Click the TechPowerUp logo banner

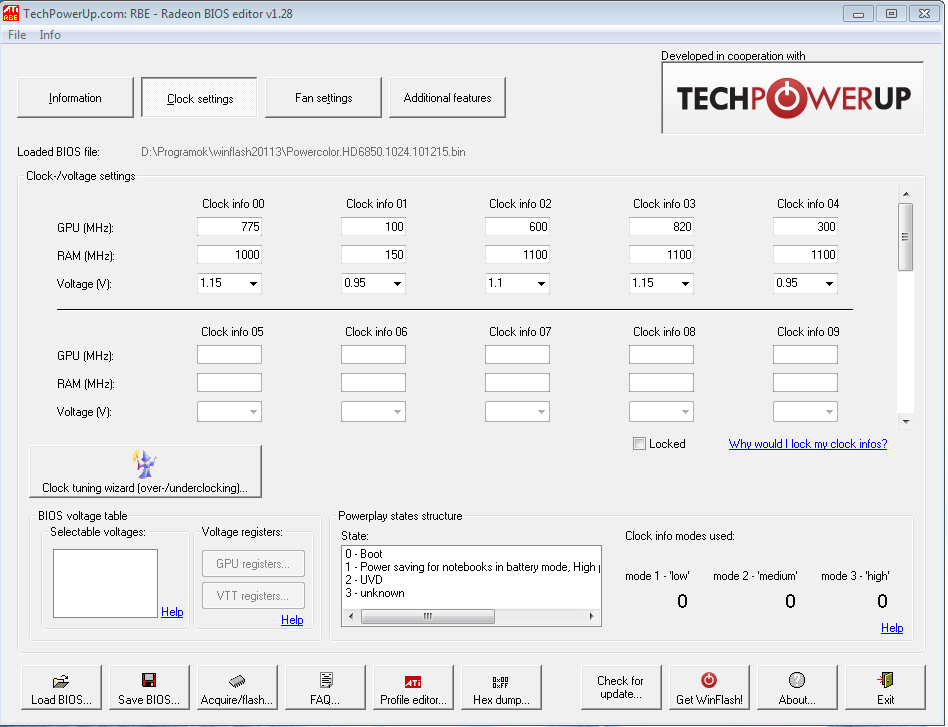(793, 97)
